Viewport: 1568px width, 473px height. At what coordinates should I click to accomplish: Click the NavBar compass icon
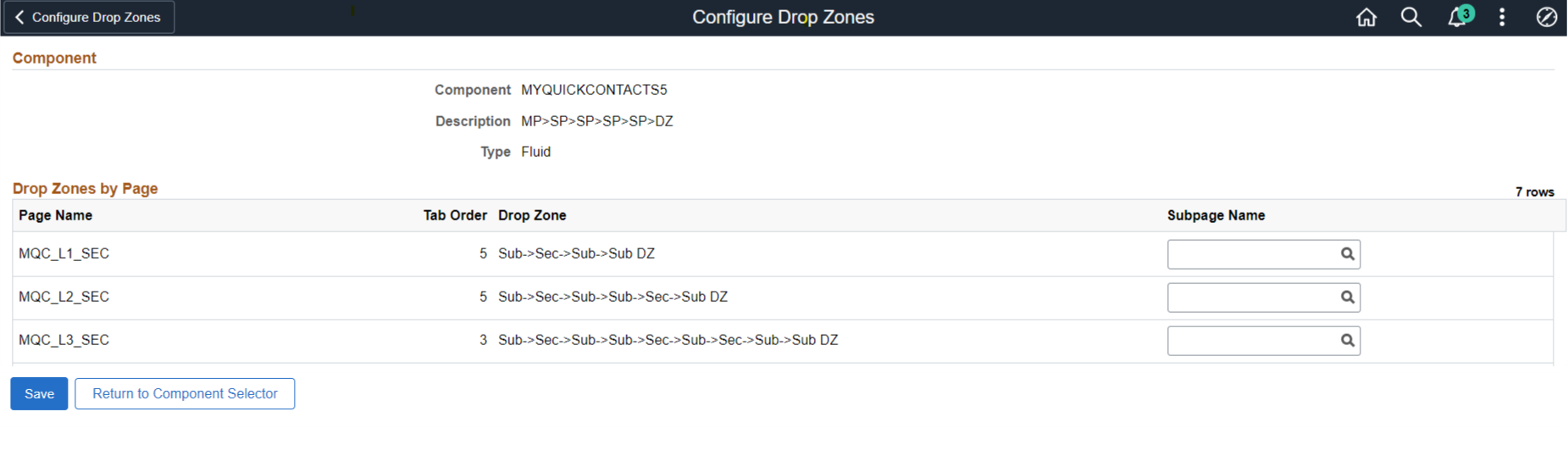tap(1546, 18)
